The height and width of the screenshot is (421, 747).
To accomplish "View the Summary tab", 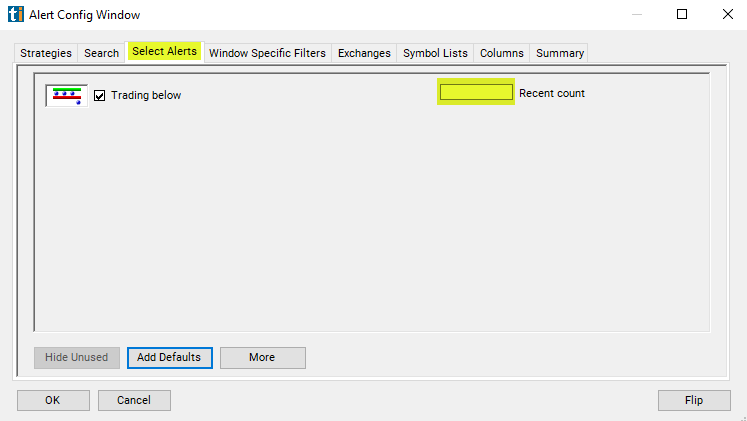I will pos(560,53).
